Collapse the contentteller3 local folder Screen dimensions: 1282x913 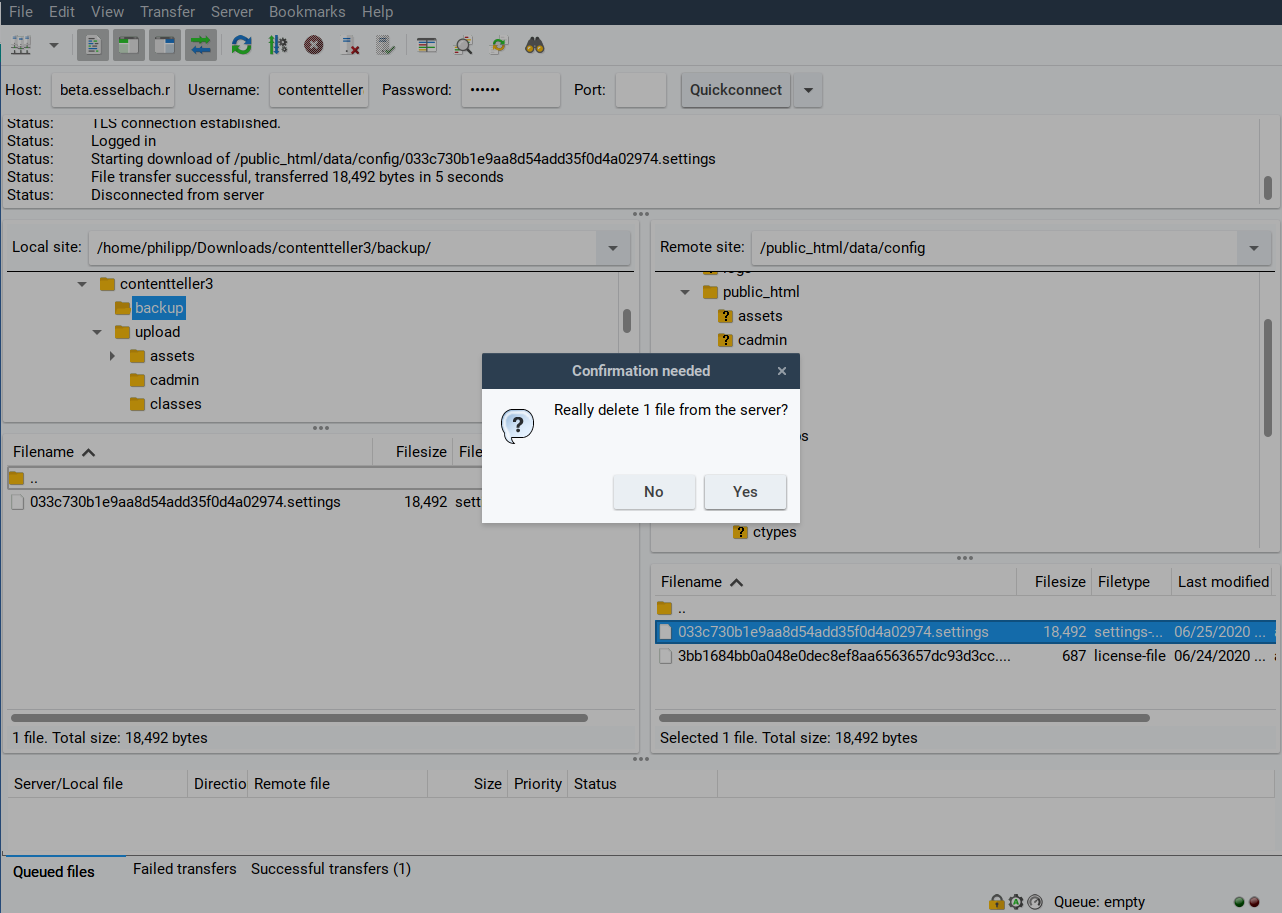[82, 285]
